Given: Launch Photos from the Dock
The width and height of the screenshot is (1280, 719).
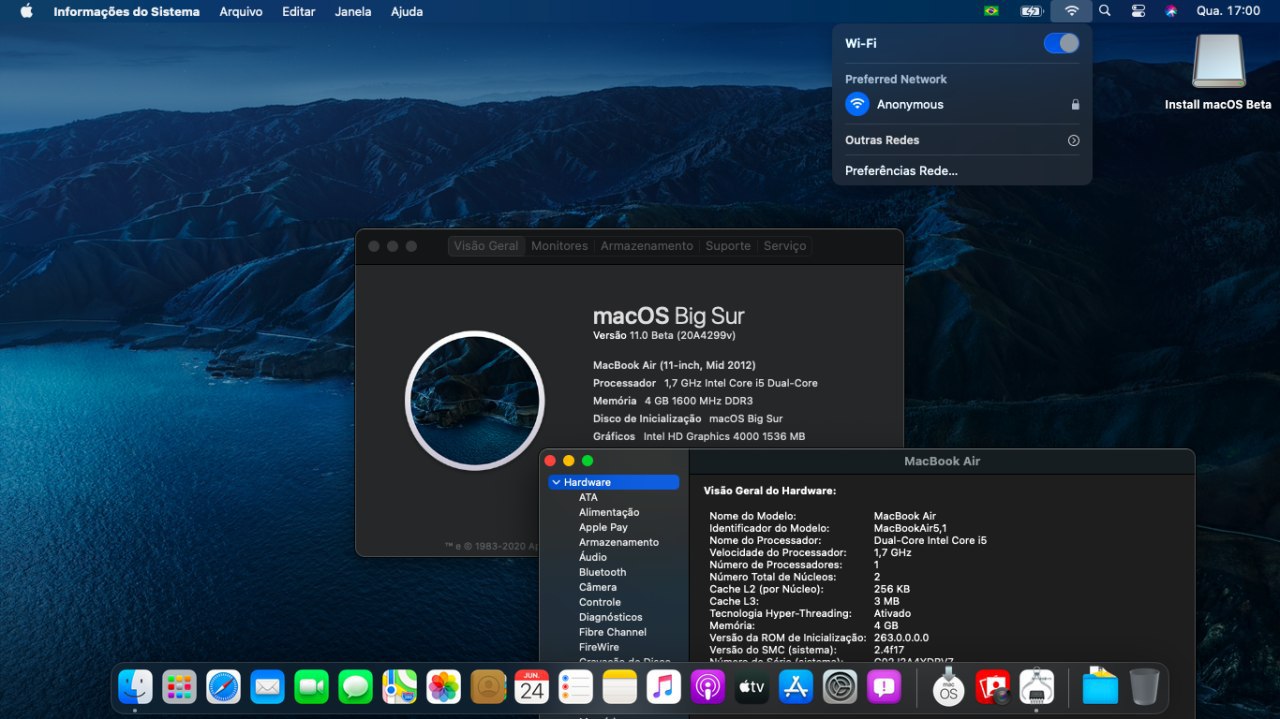Looking at the screenshot, I should (x=444, y=687).
